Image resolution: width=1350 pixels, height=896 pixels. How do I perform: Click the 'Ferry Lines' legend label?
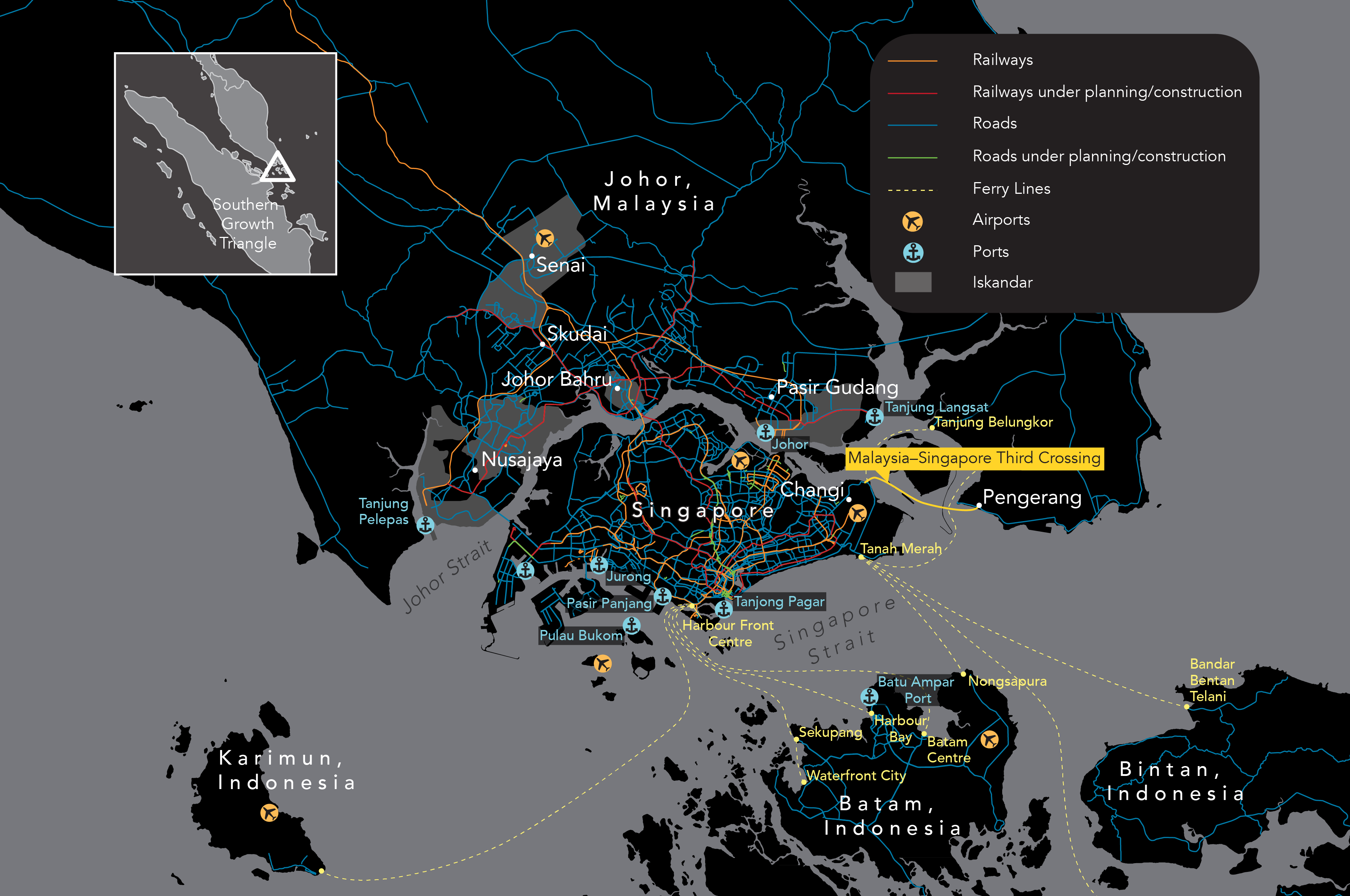point(1011,188)
